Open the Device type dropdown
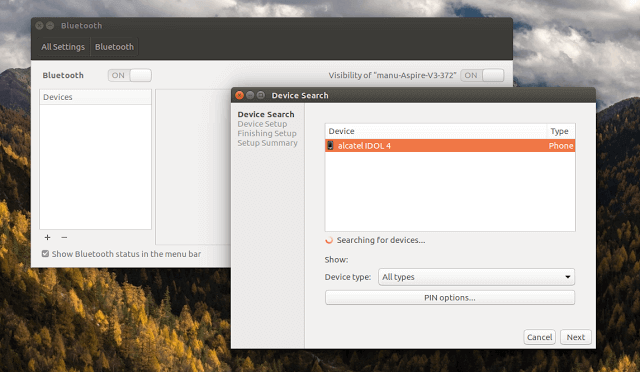This screenshot has width=640, height=372. (476, 277)
